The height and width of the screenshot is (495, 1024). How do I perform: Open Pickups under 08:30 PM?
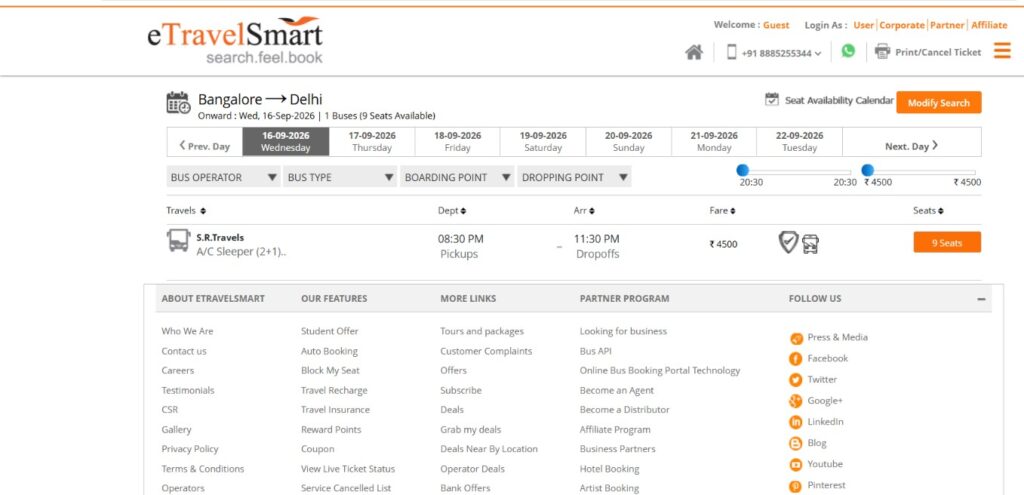point(458,254)
